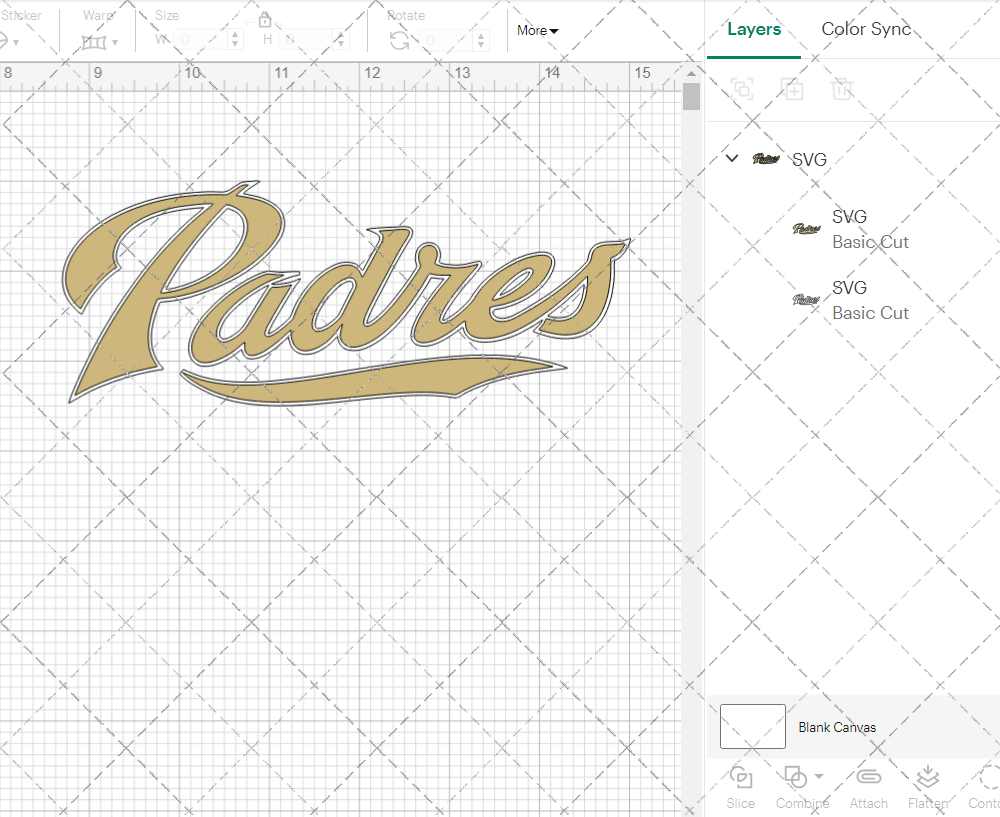Collapse the SVG group chevron
1000x817 pixels.
[732, 158]
